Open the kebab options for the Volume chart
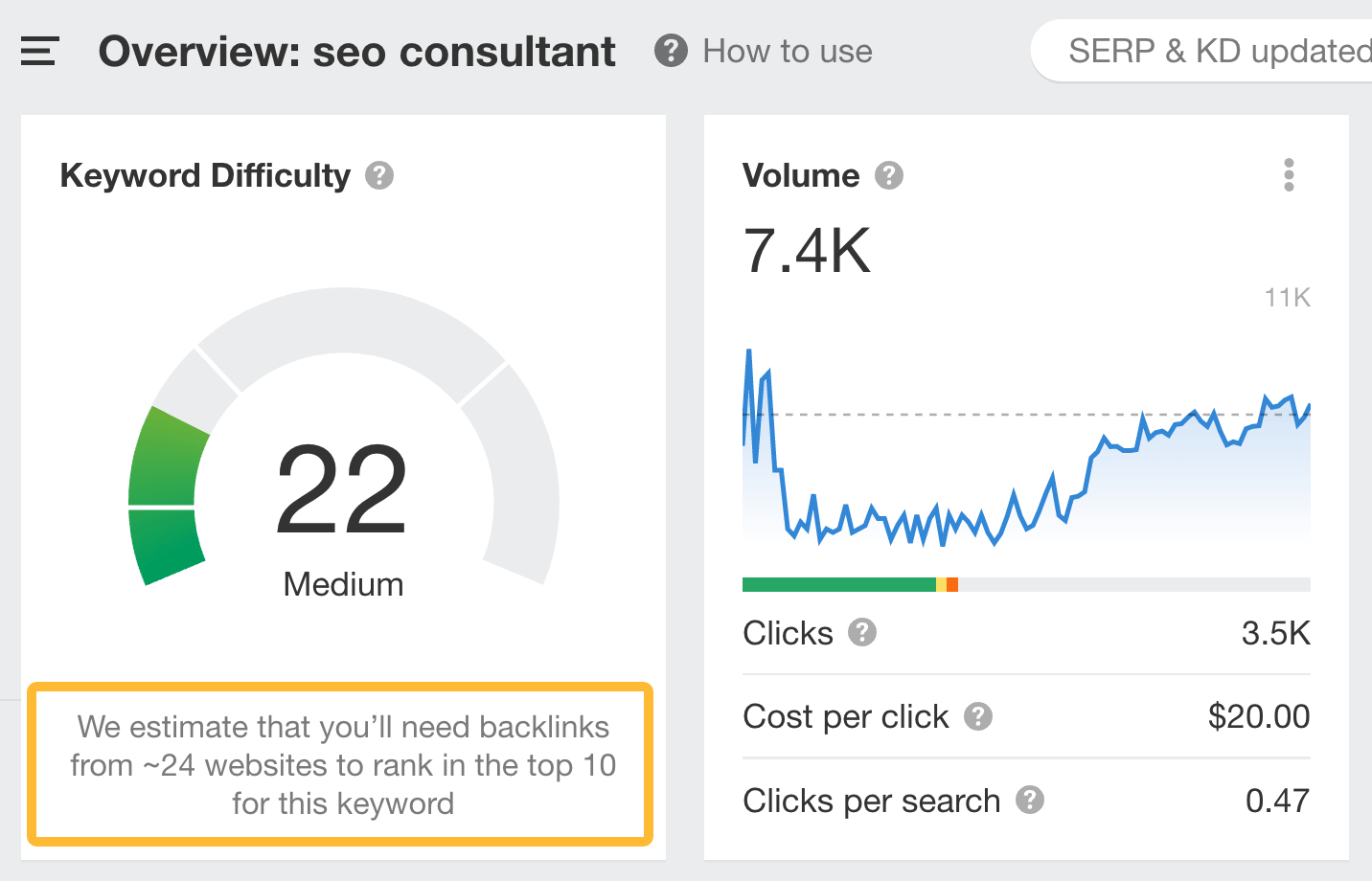The image size is (1372, 881). [1290, 175]
